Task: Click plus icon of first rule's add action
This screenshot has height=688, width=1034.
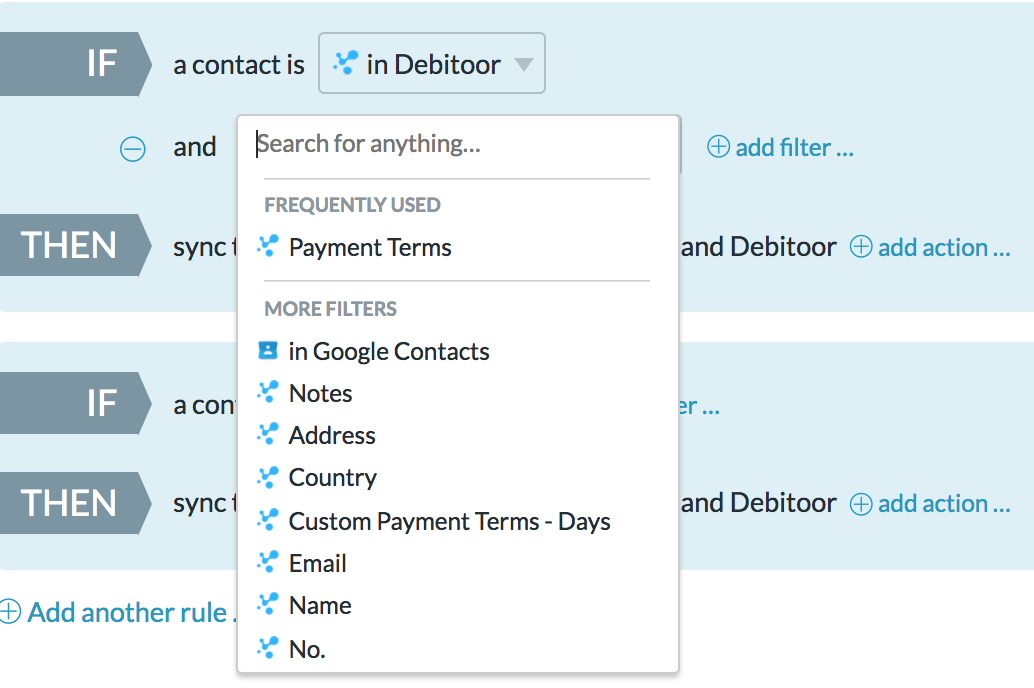Action: point(861,247)
